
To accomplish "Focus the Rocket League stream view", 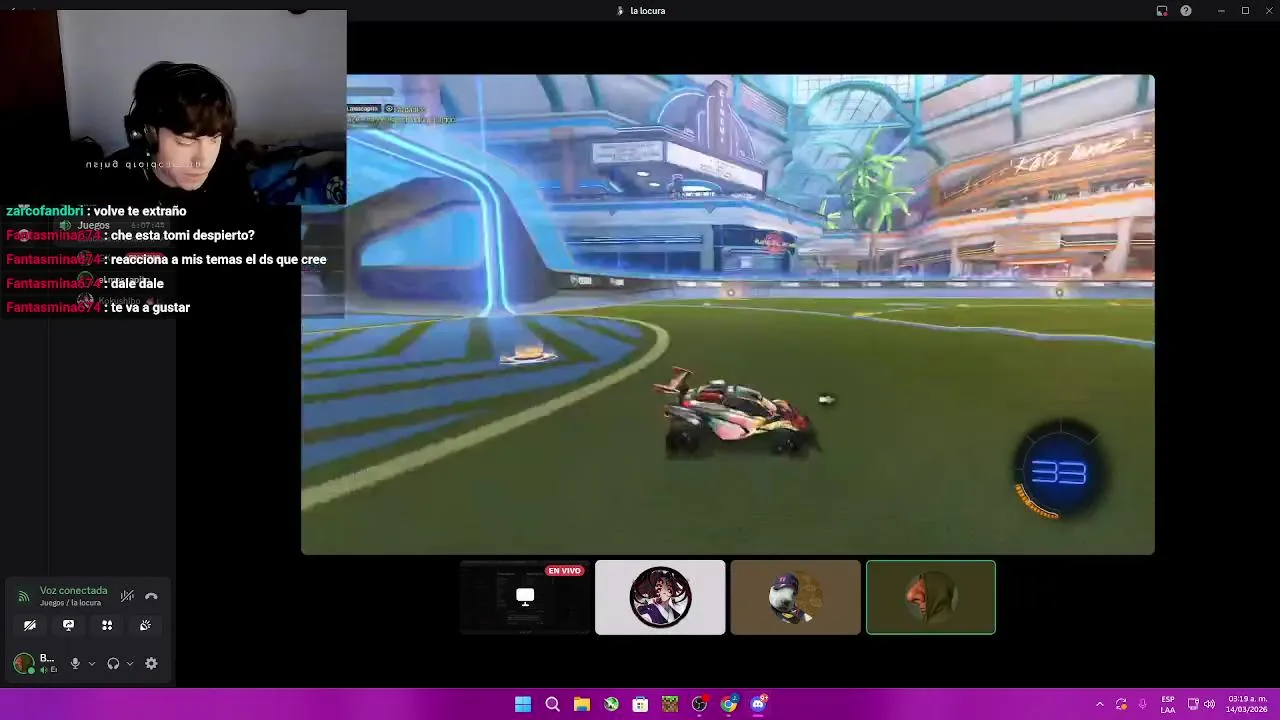I will click(x=728, y=314).
